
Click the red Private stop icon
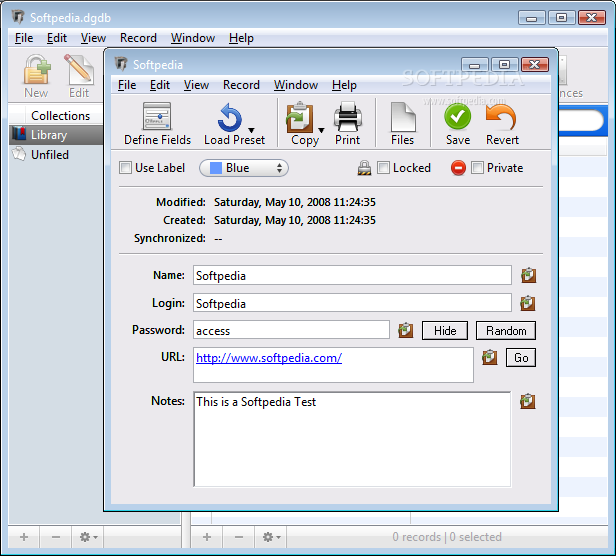(x=458, y=168)
